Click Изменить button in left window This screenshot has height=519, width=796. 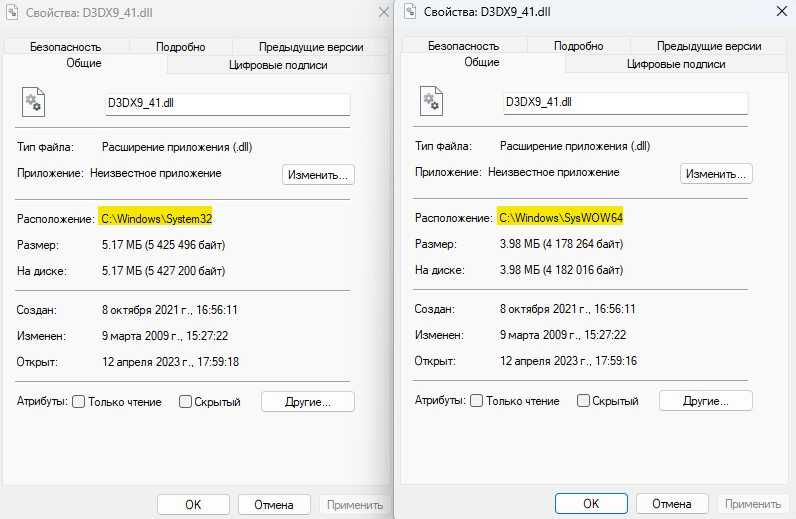pos(318,175)
